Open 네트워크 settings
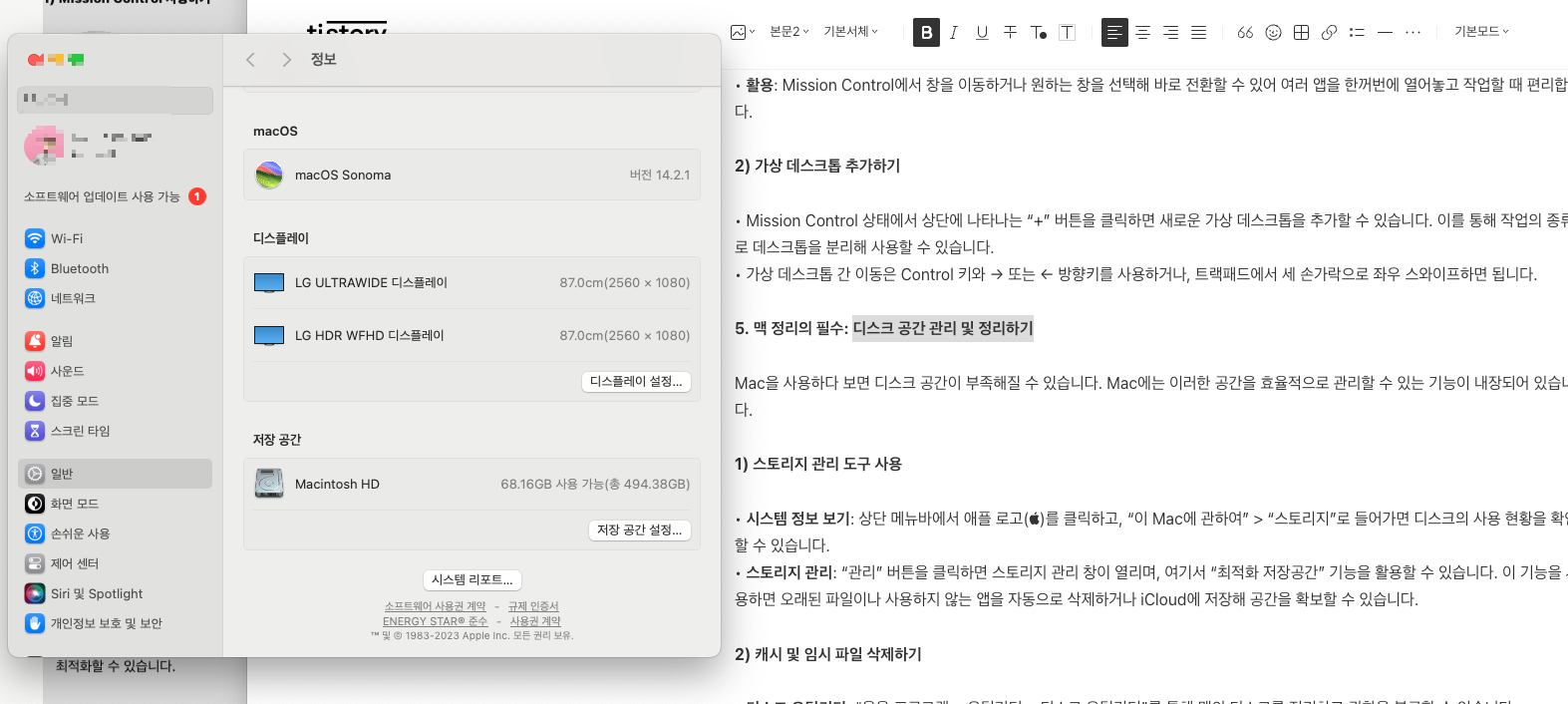The height and width of the screenshot is (704, 1568). coord(115,298)
